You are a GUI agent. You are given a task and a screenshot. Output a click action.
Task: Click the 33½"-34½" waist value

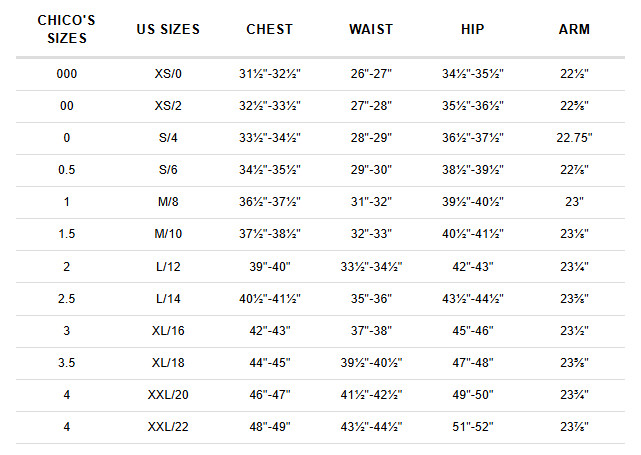click(371, 267)
